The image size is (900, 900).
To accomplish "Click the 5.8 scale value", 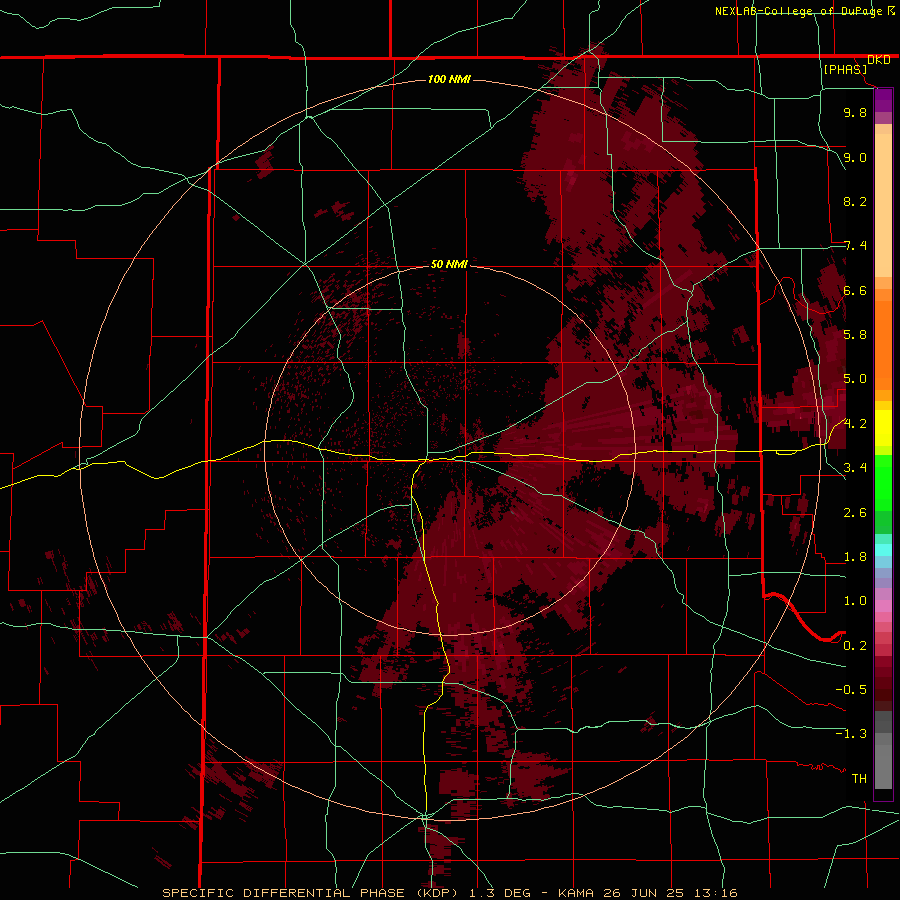I will pyautogui.click(x=855, y=335).
